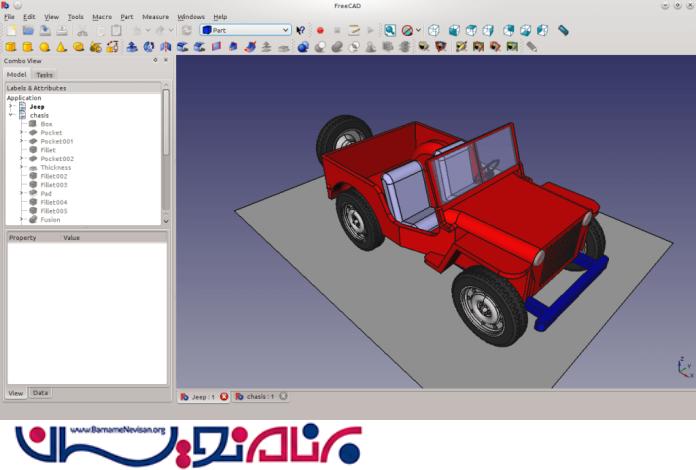Click the Fit All zoom icon
Viewport: 696px width, 470px height.
[x=390, y=31]
